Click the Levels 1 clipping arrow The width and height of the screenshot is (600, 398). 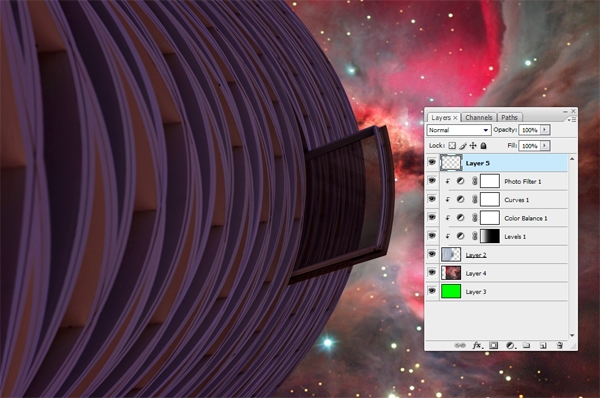click(x=447, y=236)
